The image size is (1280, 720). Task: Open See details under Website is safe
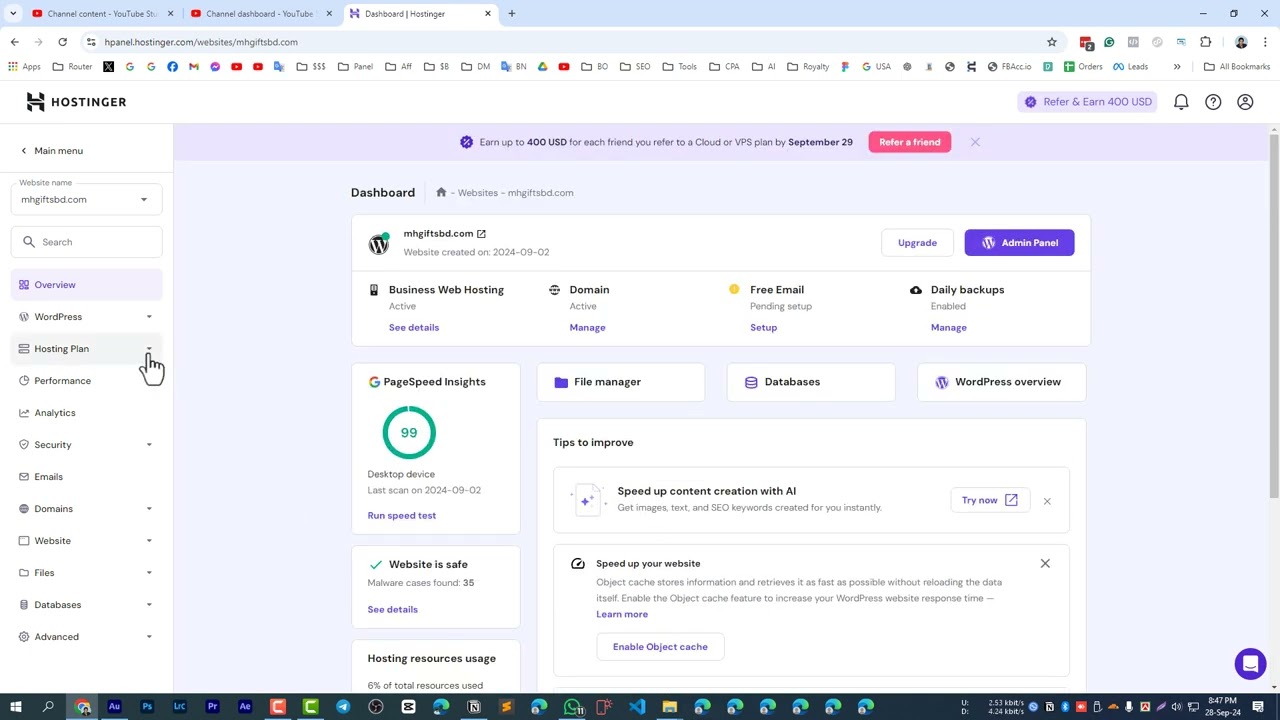(392, 610)
